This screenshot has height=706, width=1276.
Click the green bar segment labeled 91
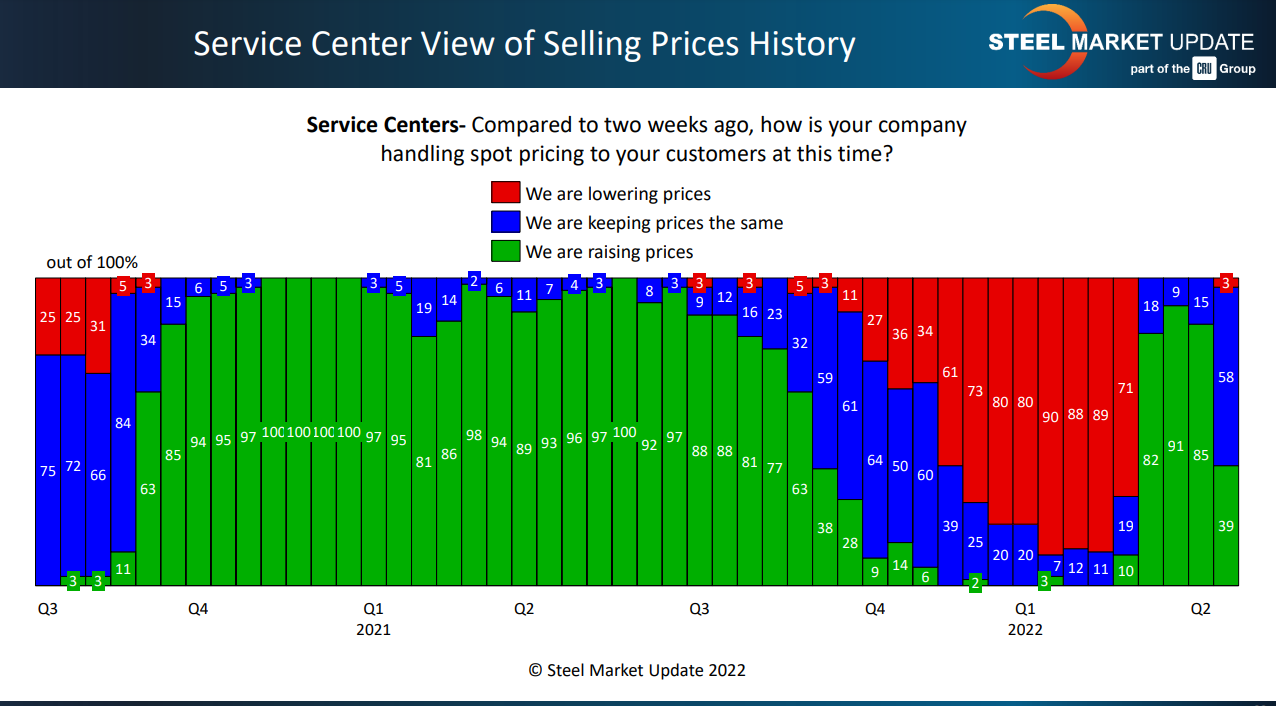tap(1176, 446)
